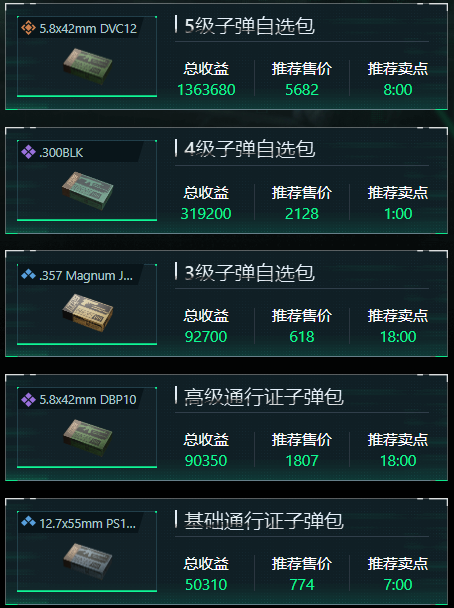Open the 高级通行证子弹包 title
This screenshot has height=608, width=454.
(x=264, y=397)
